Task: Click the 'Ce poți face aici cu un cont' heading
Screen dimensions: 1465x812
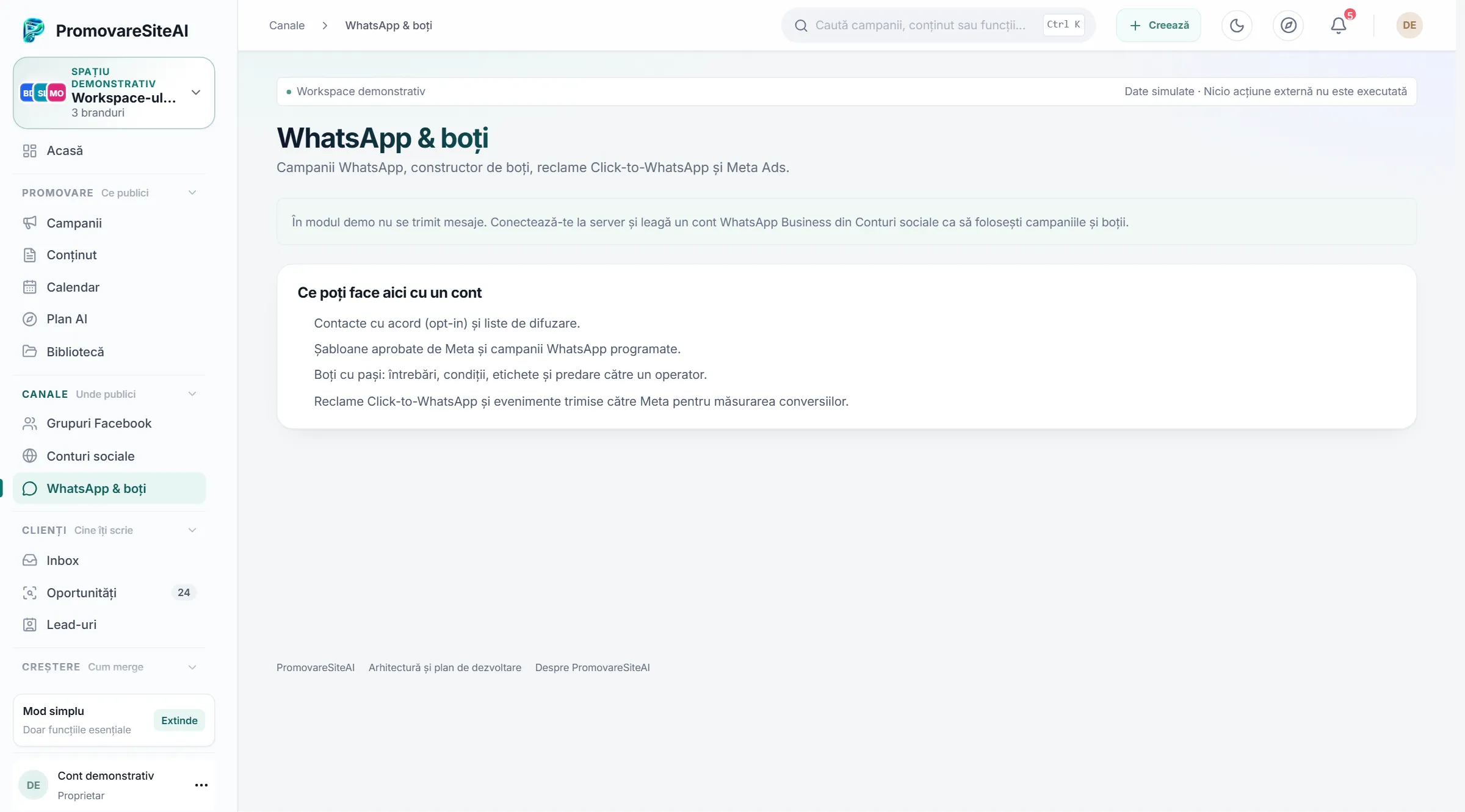Action: (x=389, y=293)
